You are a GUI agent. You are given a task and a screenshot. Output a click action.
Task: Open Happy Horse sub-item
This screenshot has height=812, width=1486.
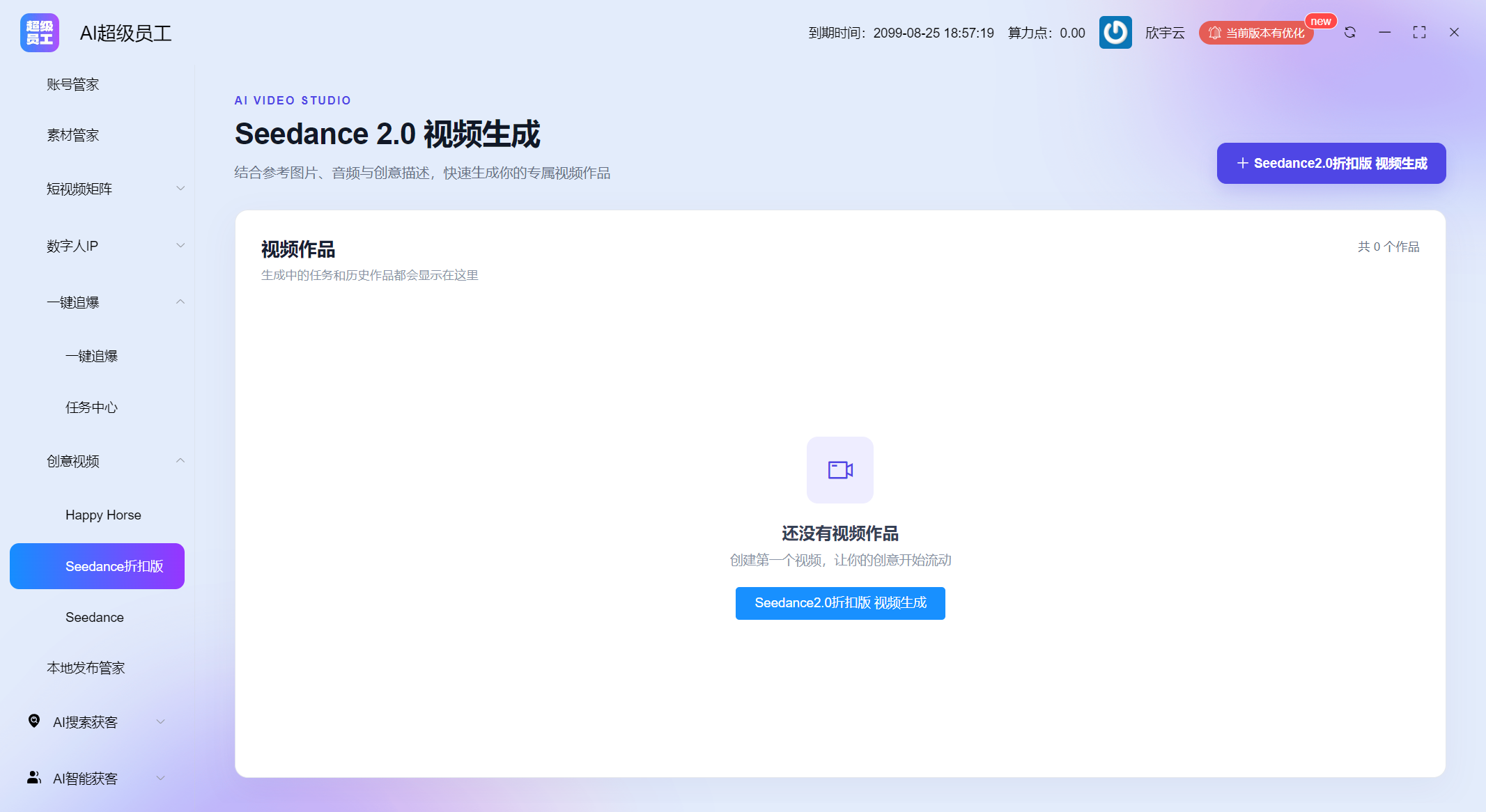coord(98,515)
